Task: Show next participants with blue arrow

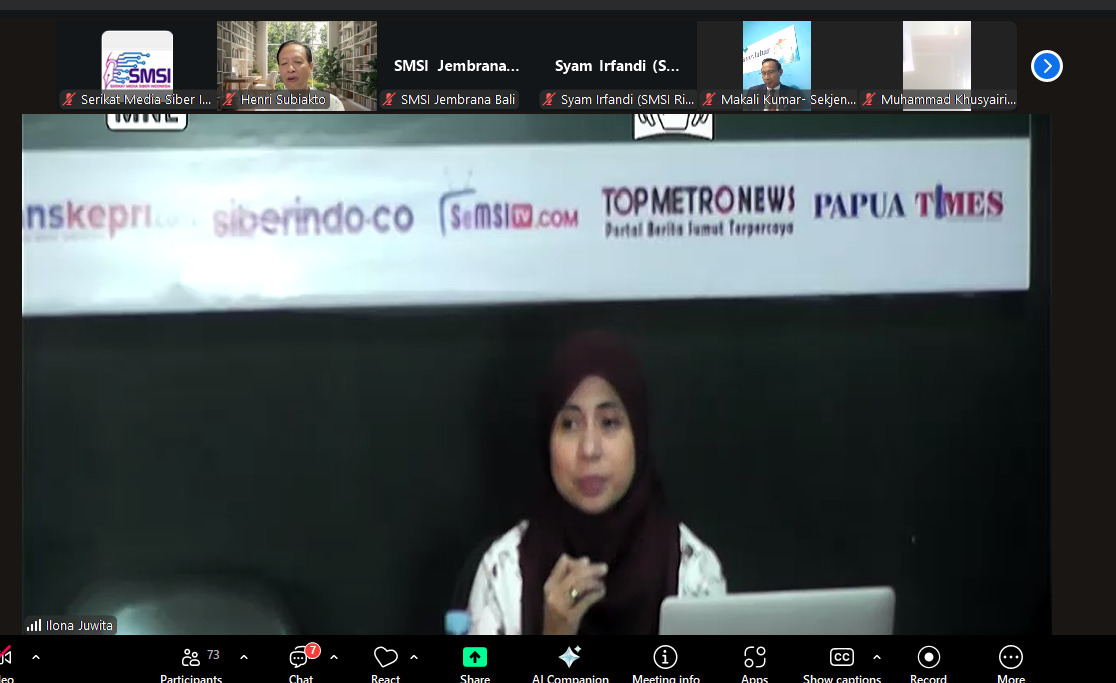Action: (x=1046, y=66)
